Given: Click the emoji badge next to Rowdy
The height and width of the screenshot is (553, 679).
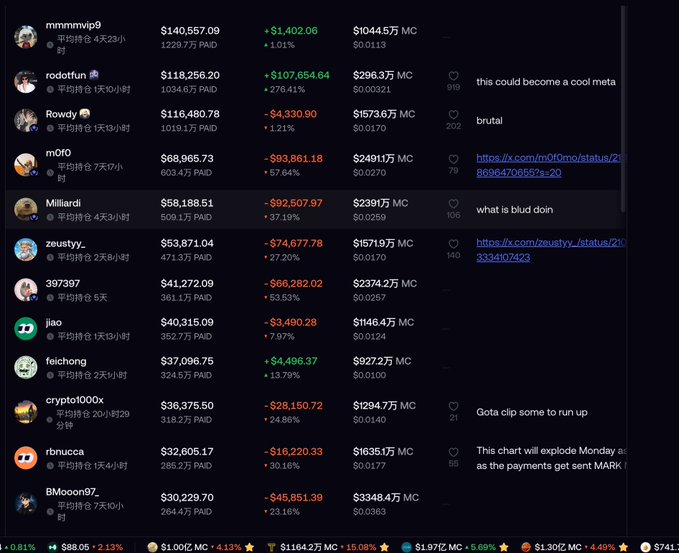Looking at the screenshot, I should point(85,113).
